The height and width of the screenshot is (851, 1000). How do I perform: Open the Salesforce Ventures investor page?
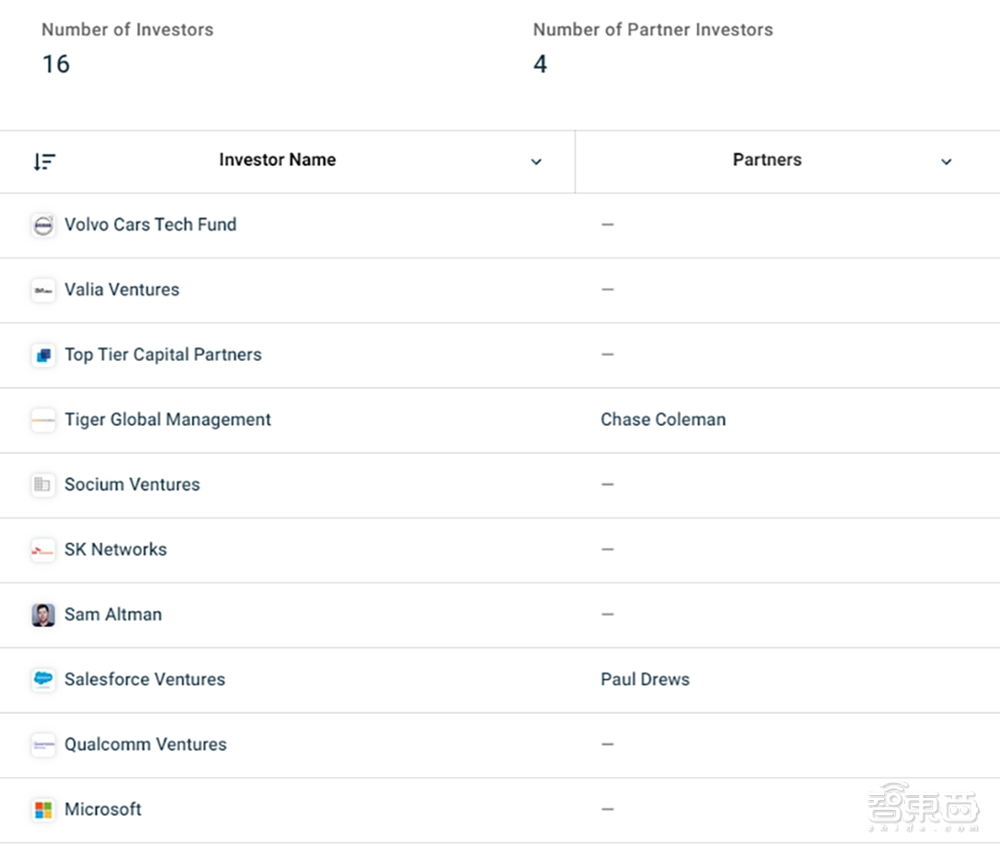[145, 679]
